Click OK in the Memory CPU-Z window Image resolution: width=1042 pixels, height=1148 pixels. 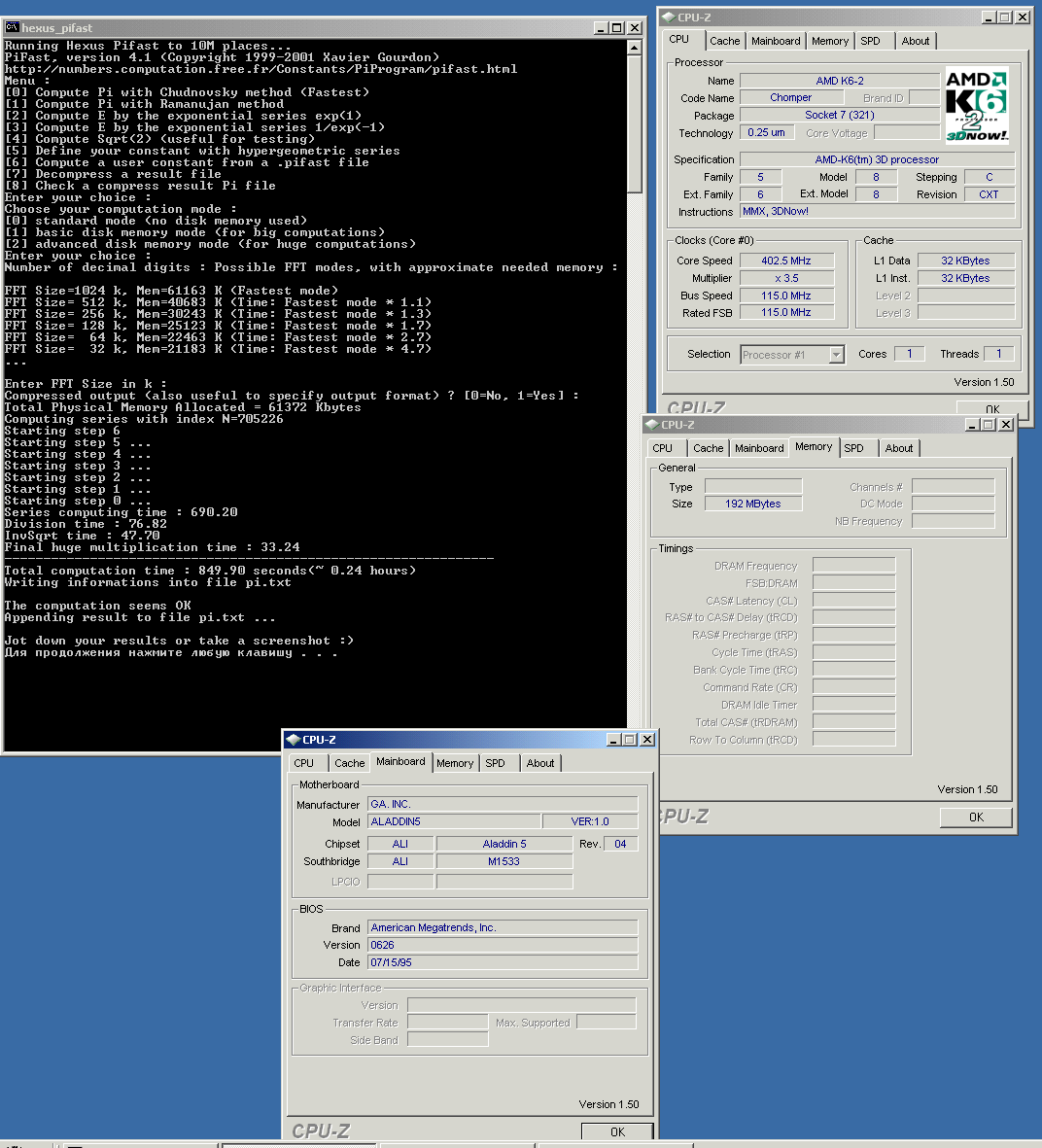click(x=976, y=818)
